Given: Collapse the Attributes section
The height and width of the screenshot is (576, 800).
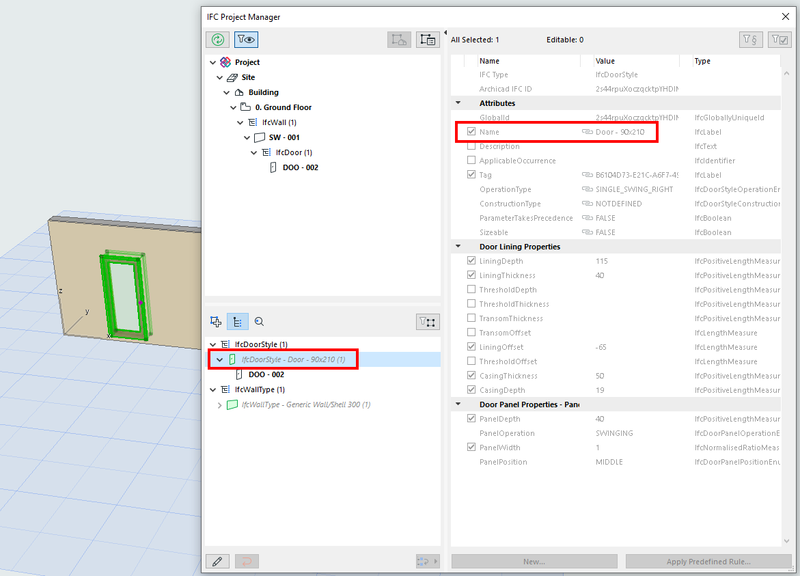Looking at the screenshot, I should 458,103.
